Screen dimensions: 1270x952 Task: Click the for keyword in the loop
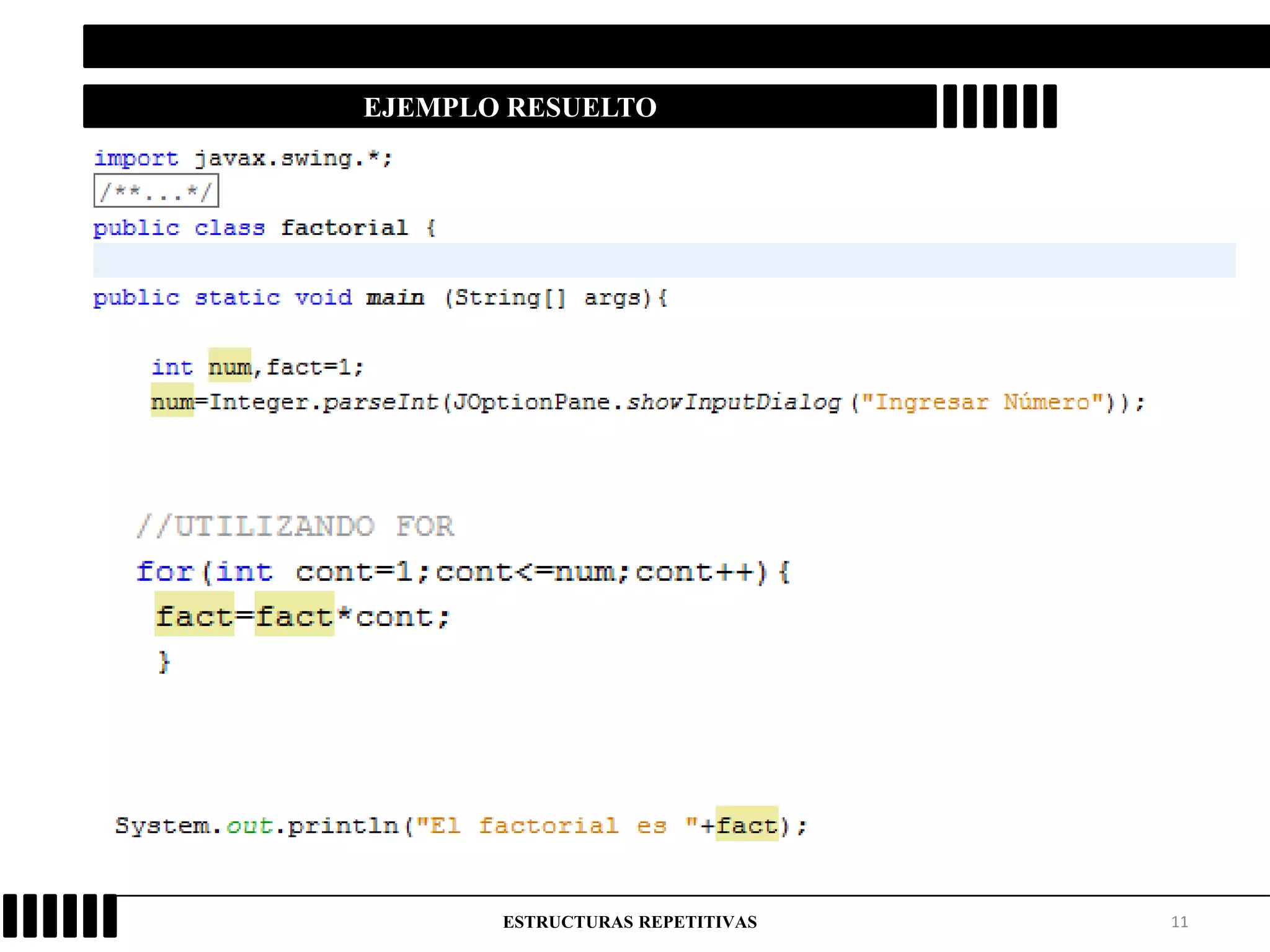point(164,571)
